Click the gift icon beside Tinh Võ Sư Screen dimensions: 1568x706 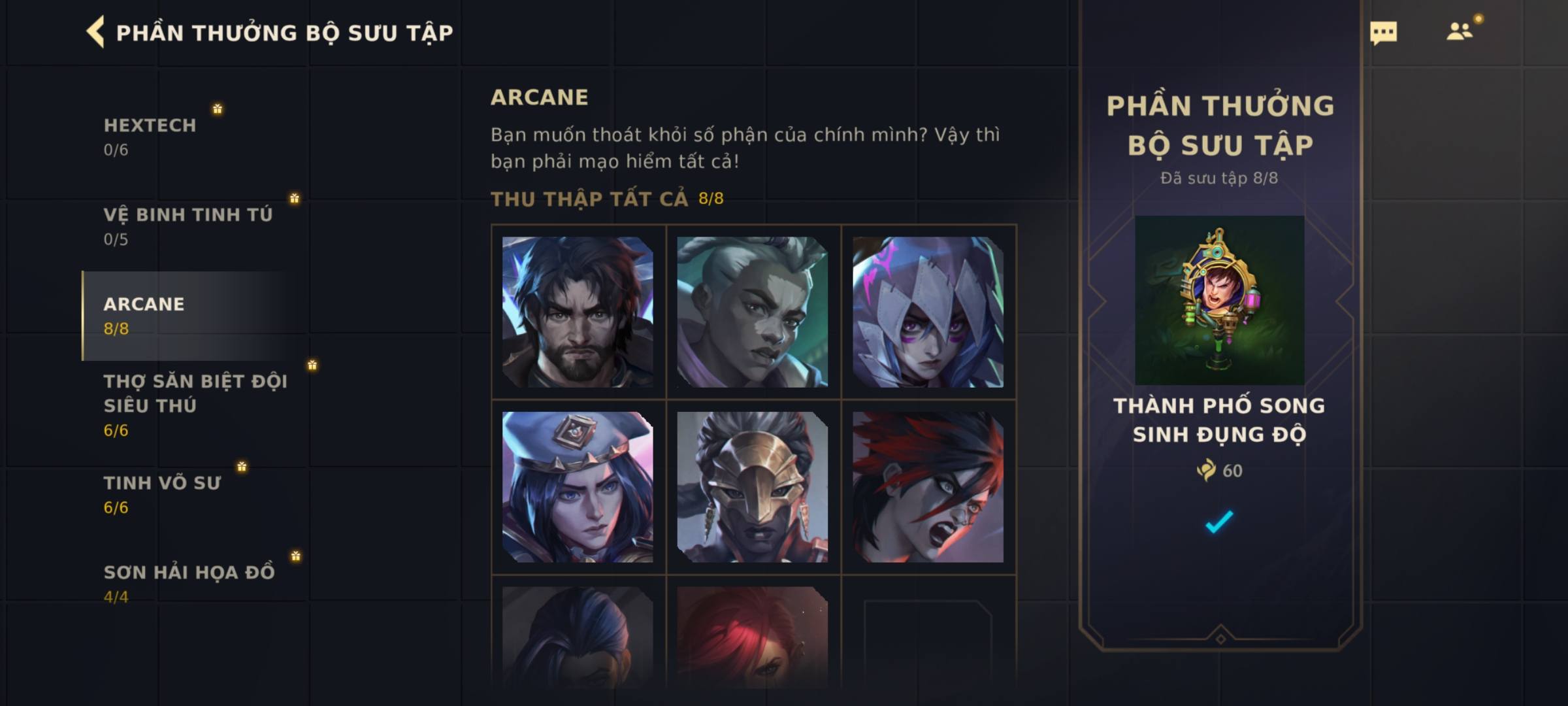(x=242, y=466)
